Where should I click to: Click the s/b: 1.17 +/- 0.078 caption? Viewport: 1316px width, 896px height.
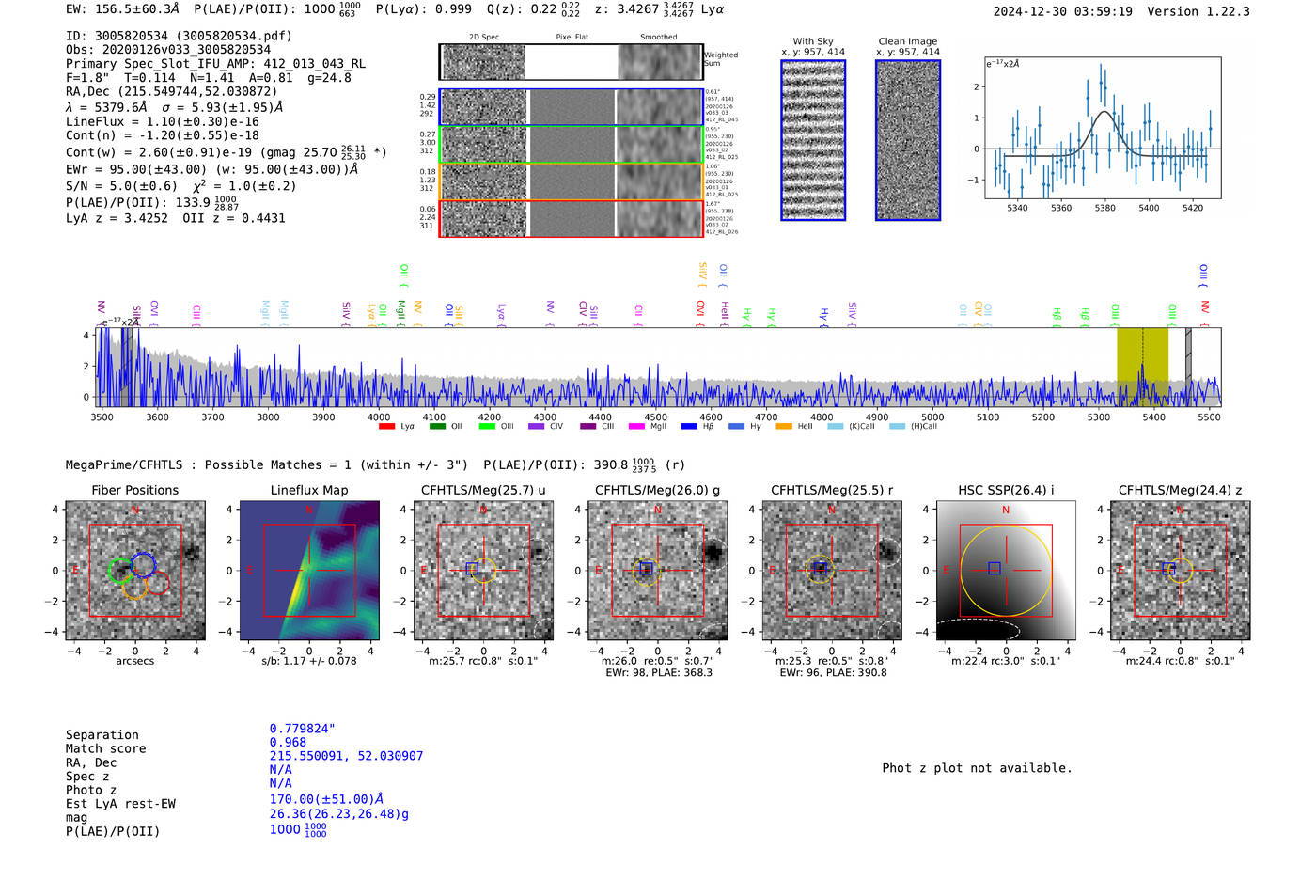click(x=309, y=661)
